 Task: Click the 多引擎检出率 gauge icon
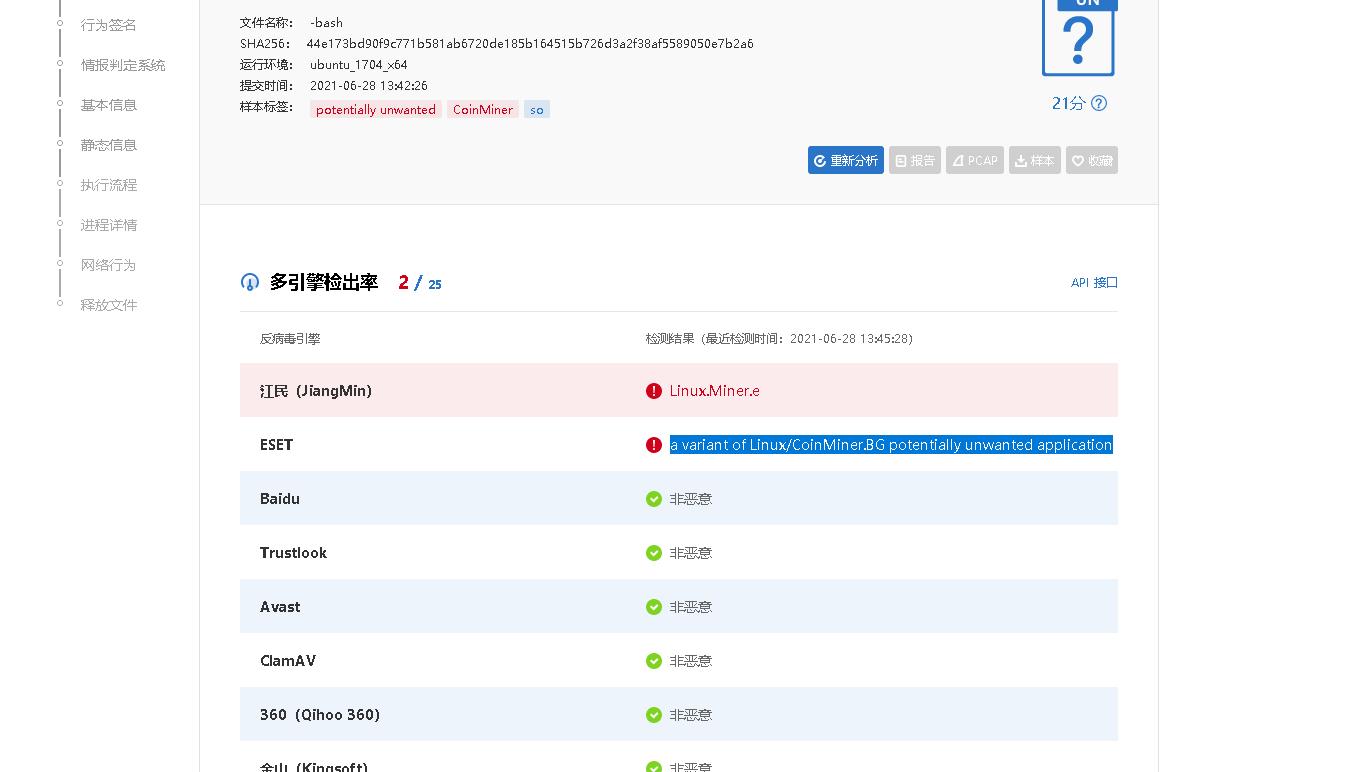pyautogui.click(x=250, y=282)
